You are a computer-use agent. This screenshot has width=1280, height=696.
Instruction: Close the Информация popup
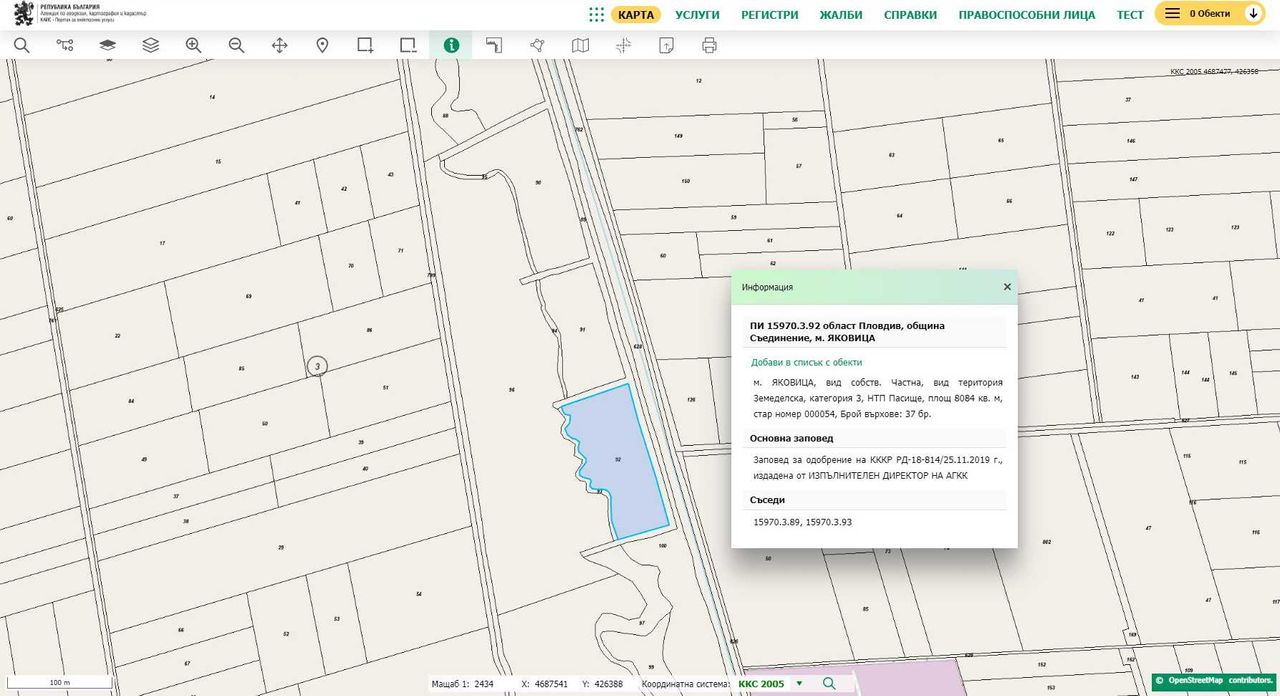coord(1007,287)
